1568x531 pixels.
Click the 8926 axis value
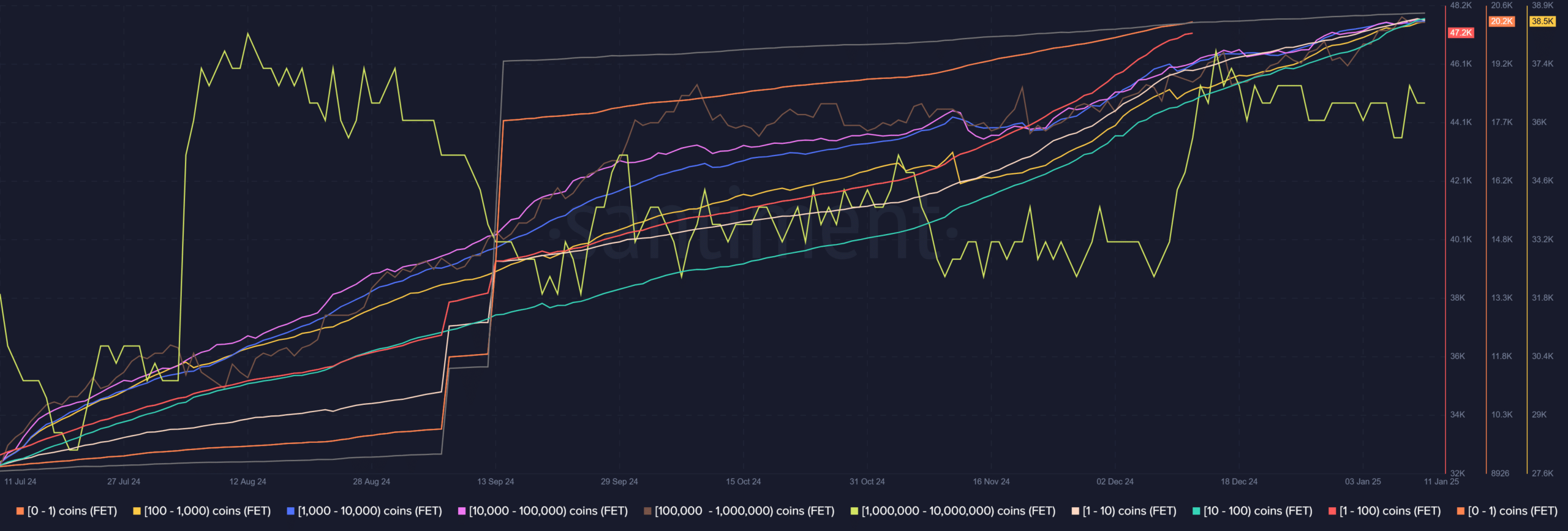(x=1500, y=473)
